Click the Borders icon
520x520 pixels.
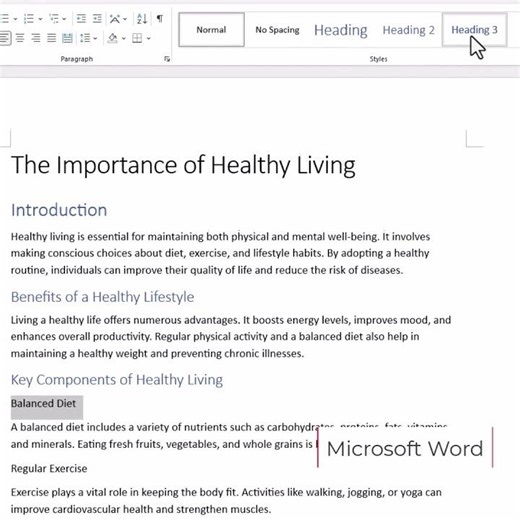pos(137,38)
